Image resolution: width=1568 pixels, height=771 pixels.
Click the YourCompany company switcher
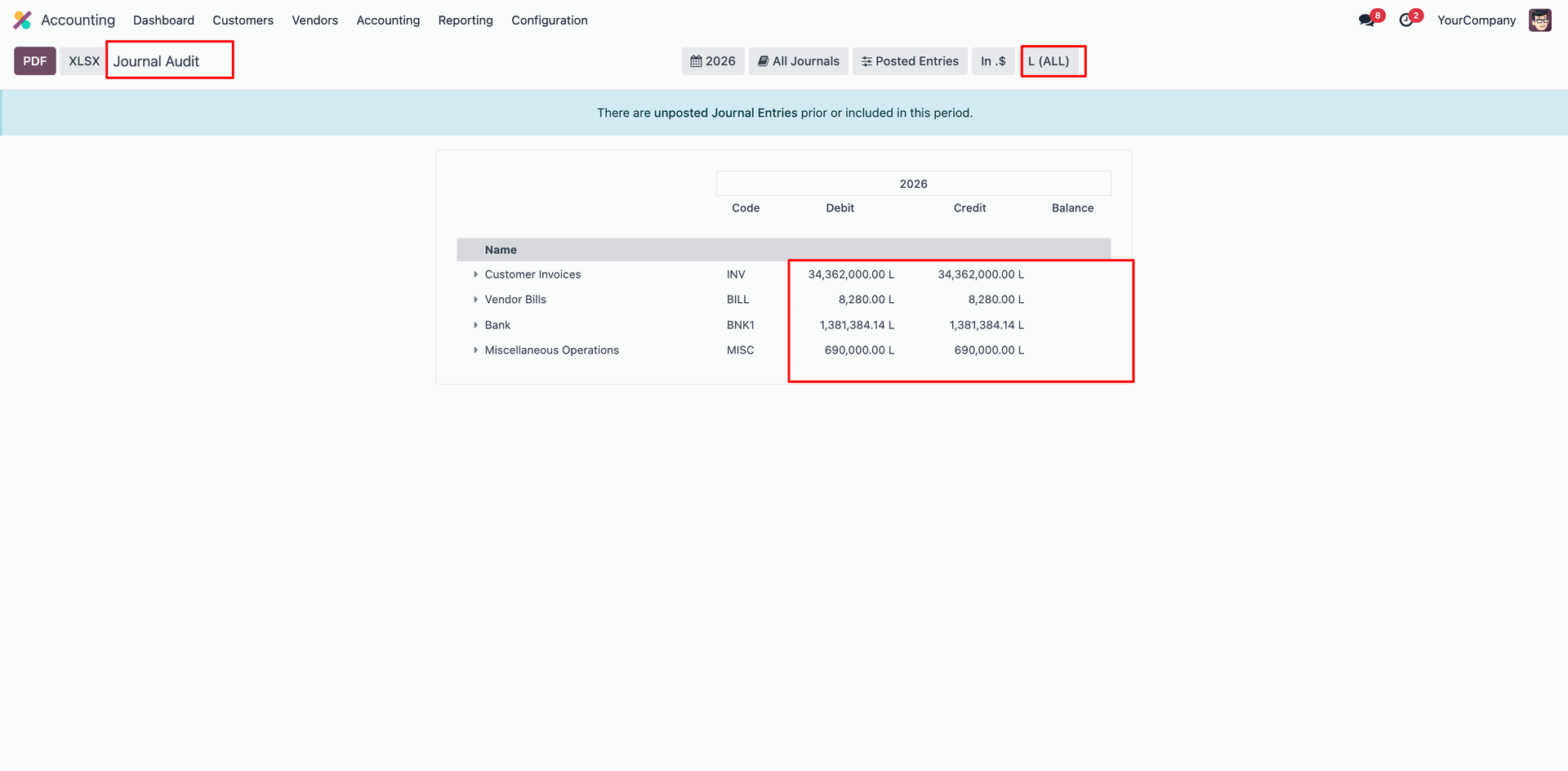point(1476,20)
